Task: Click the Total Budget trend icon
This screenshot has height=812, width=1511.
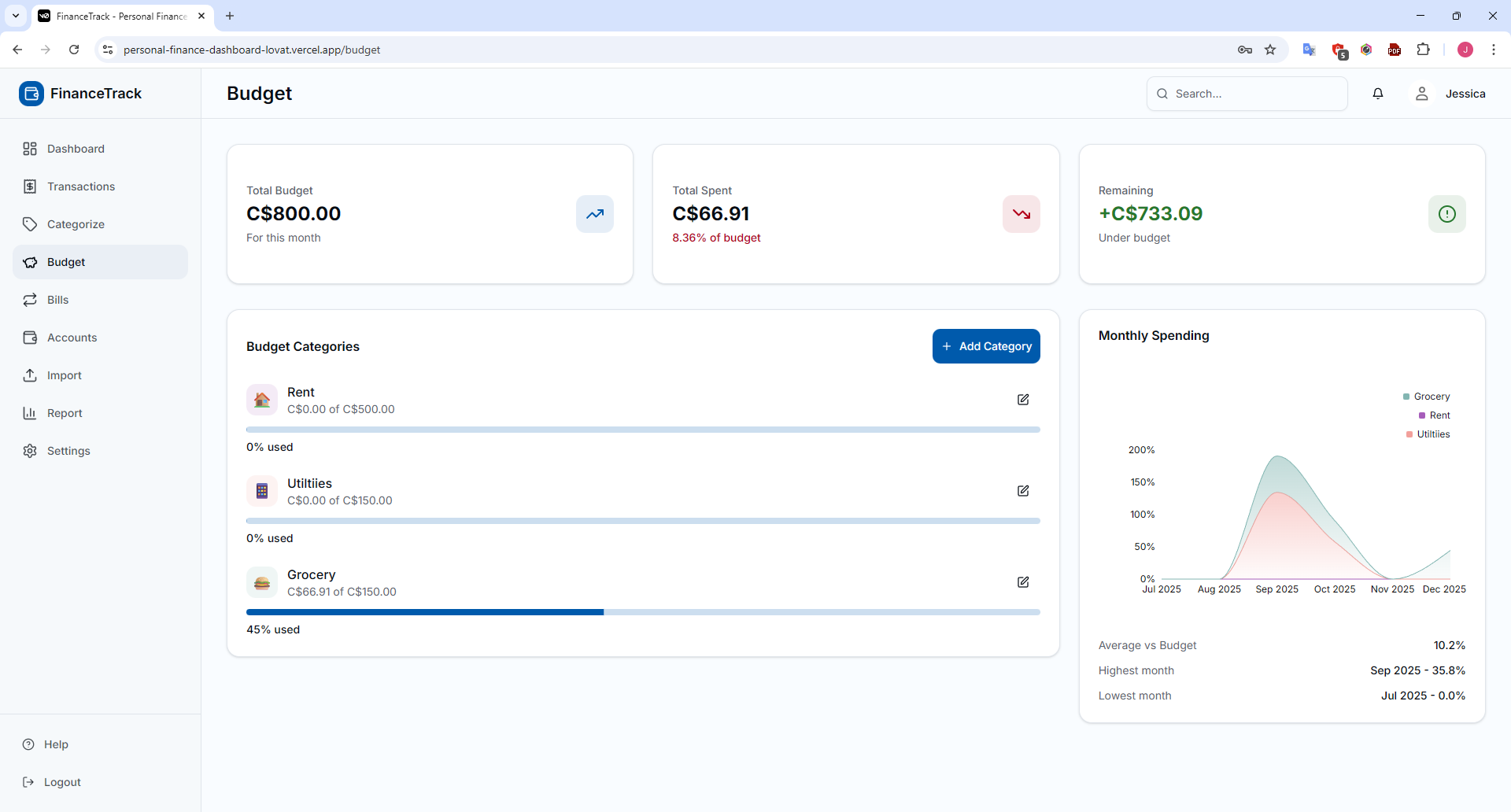Action: click(595, 214)
